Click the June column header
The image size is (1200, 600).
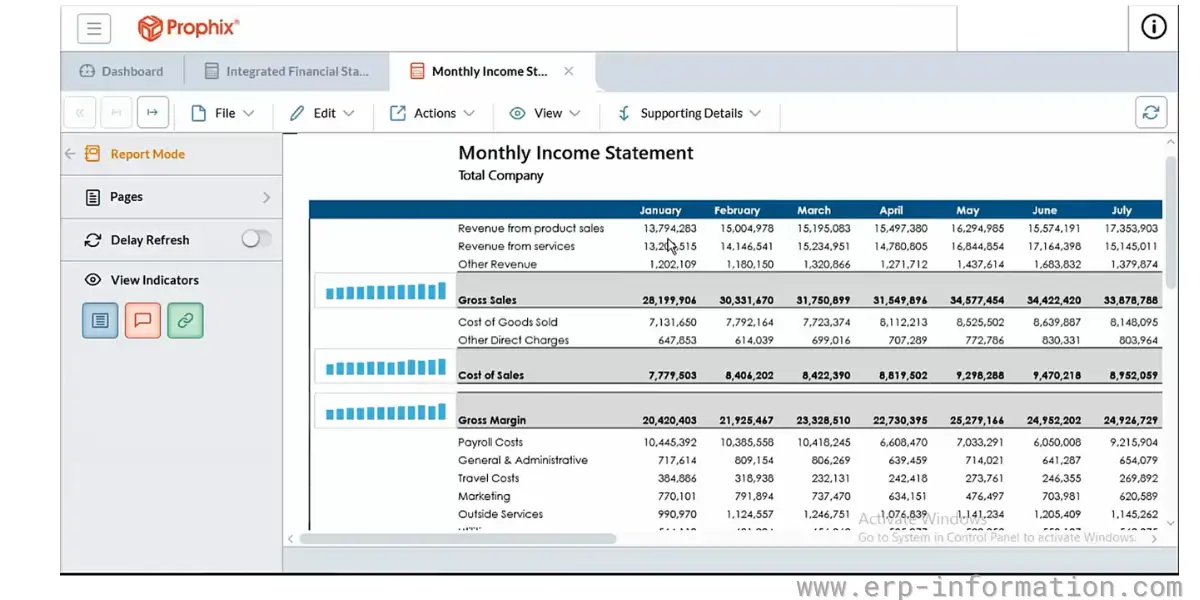[x=1045, y=210]
